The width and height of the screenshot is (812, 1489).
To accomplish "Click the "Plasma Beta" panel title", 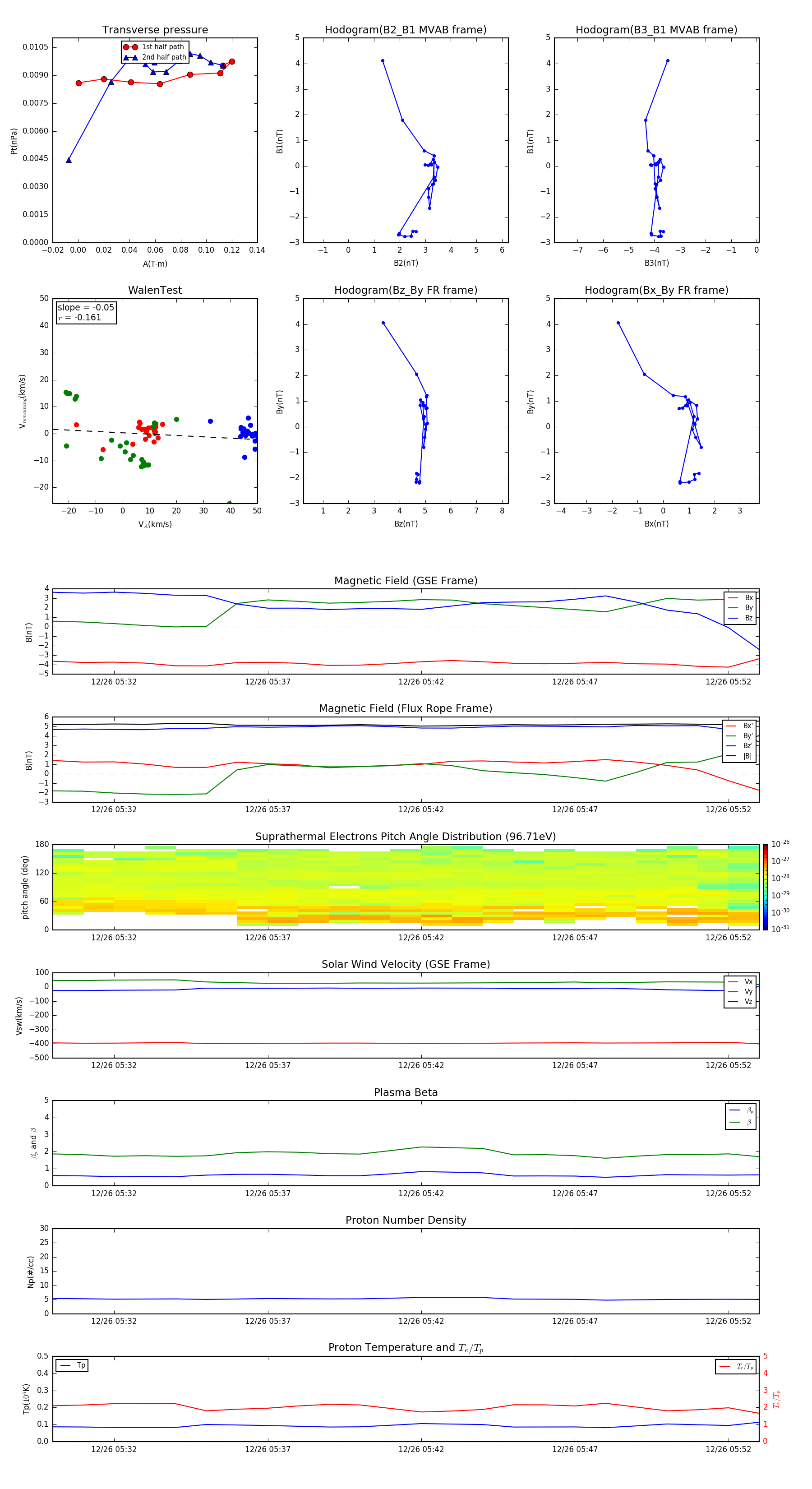I will [x=406, y=1092].
